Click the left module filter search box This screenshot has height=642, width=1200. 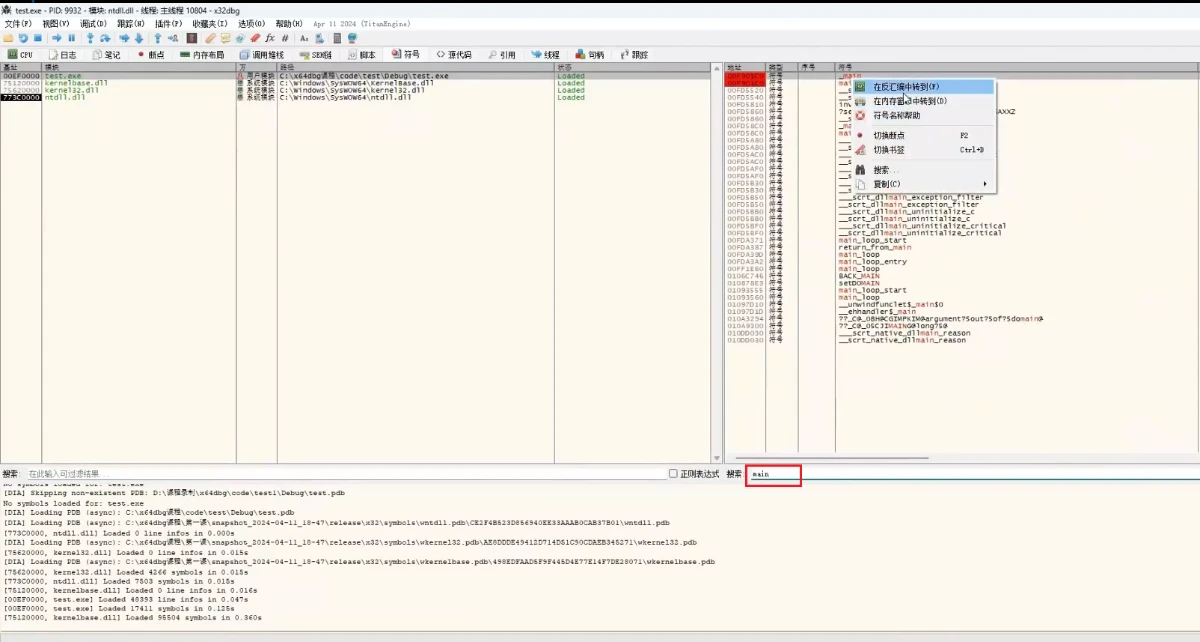tap(340, 474)
